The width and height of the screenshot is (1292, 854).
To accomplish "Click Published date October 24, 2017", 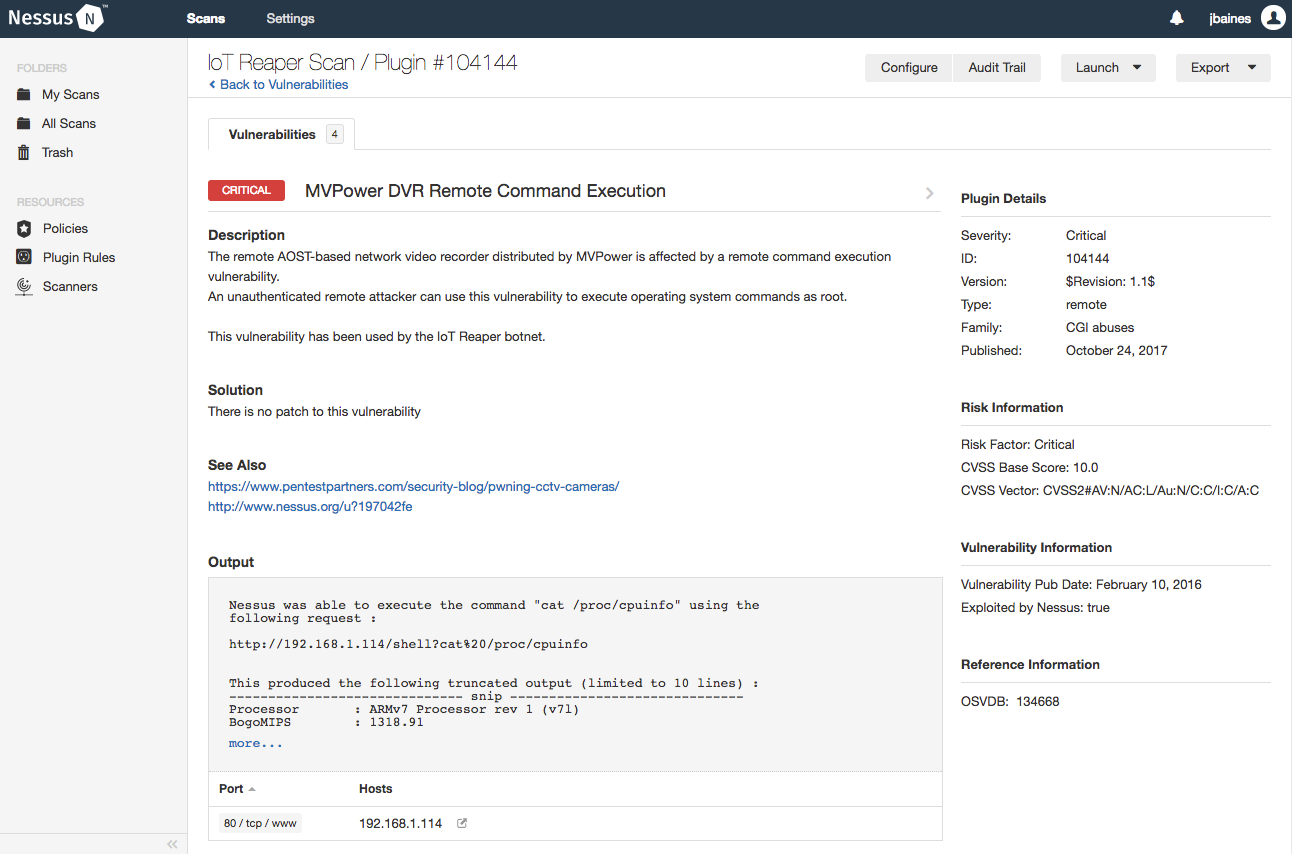I will pyautogui.click(x=1116, y=350).
